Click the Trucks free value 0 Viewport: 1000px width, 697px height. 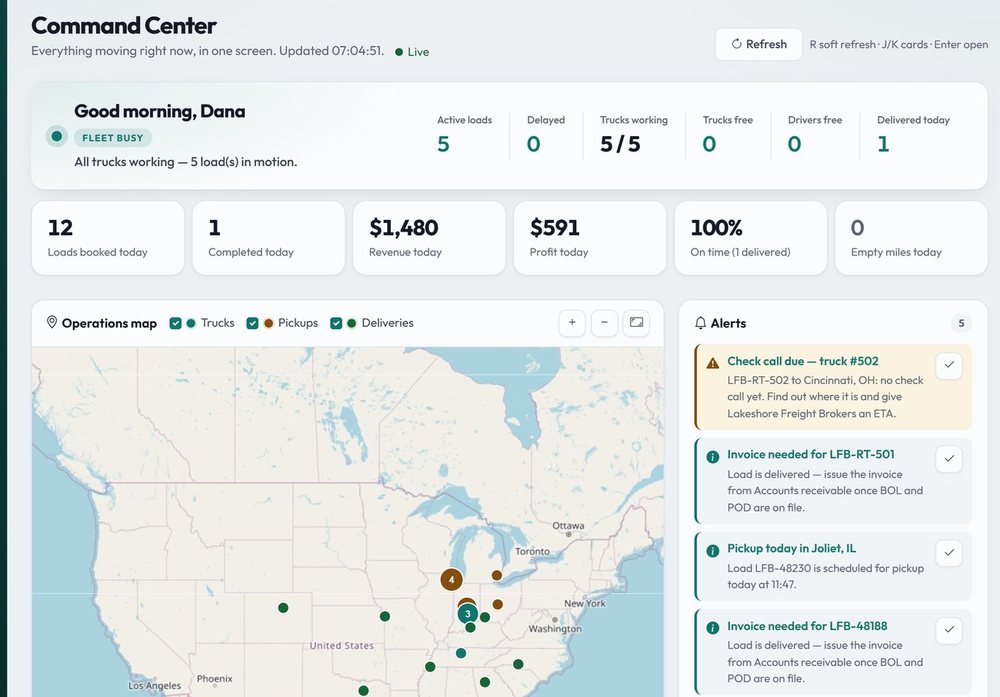pos(709,145)
